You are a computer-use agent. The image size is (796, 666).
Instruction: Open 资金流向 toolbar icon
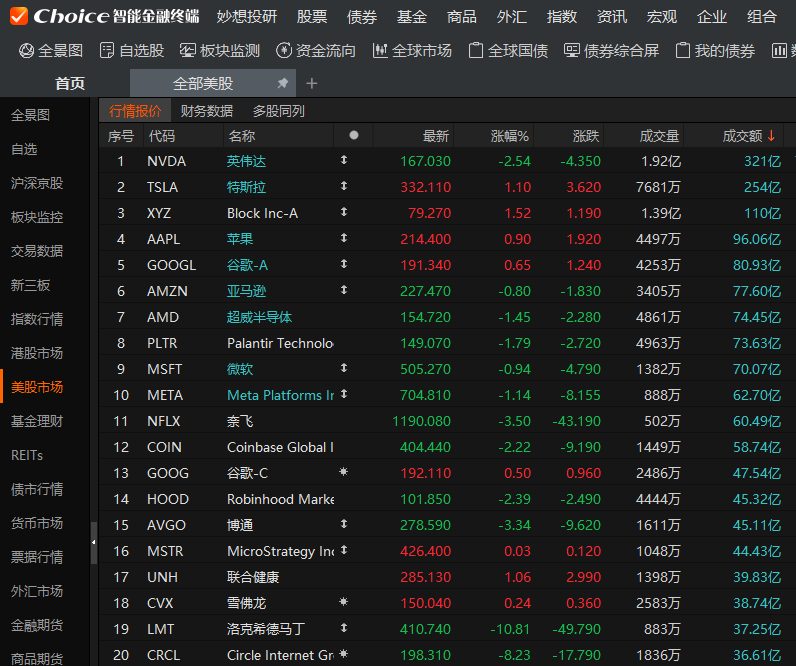click(x=284, y=50)
